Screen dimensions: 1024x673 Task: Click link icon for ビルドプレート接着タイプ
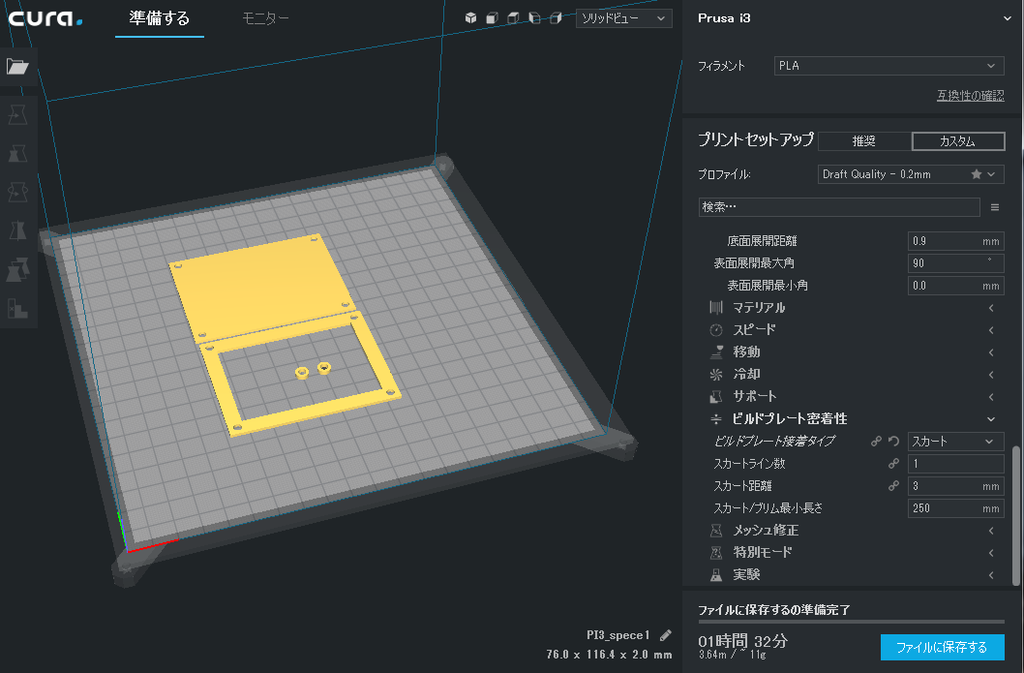[876, 441]
